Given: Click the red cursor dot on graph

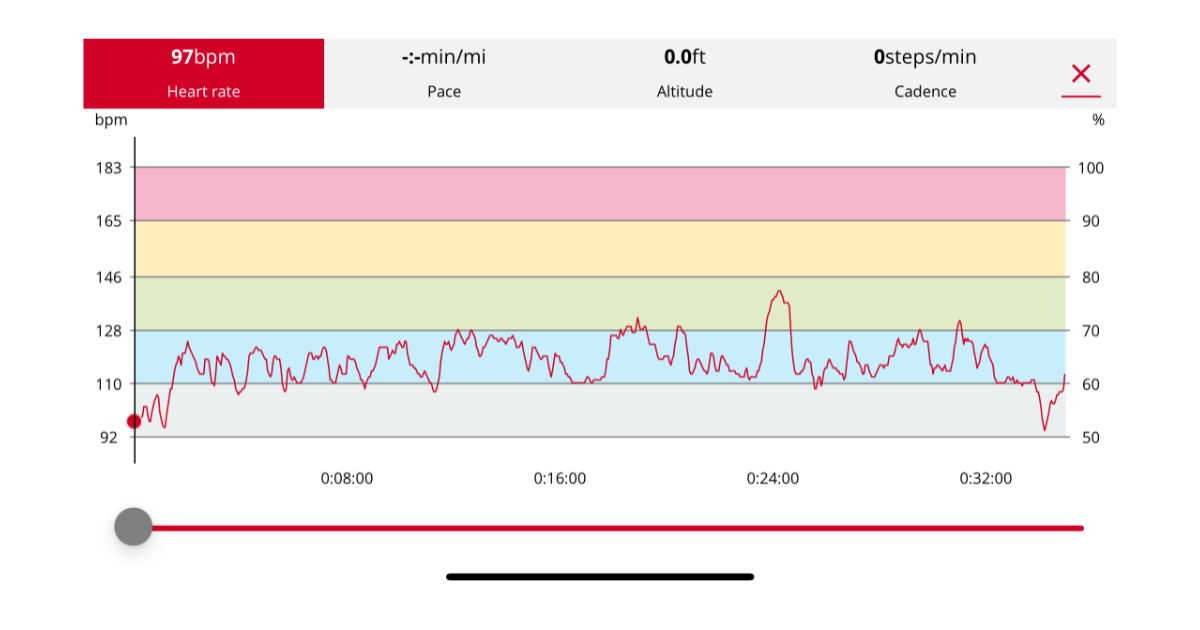Looking at the screenshot, I should click(134, 421).
